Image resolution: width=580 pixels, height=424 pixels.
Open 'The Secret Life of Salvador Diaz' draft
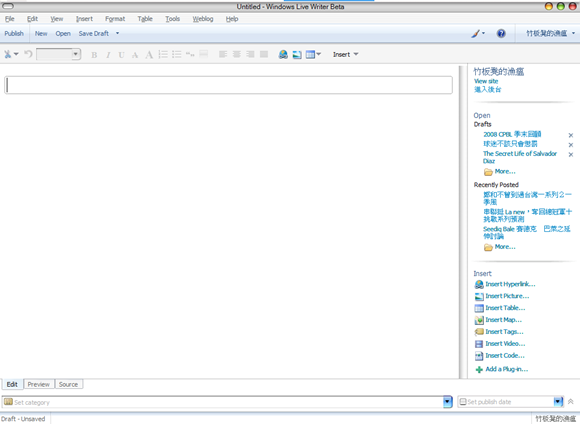tap(520, 157)
